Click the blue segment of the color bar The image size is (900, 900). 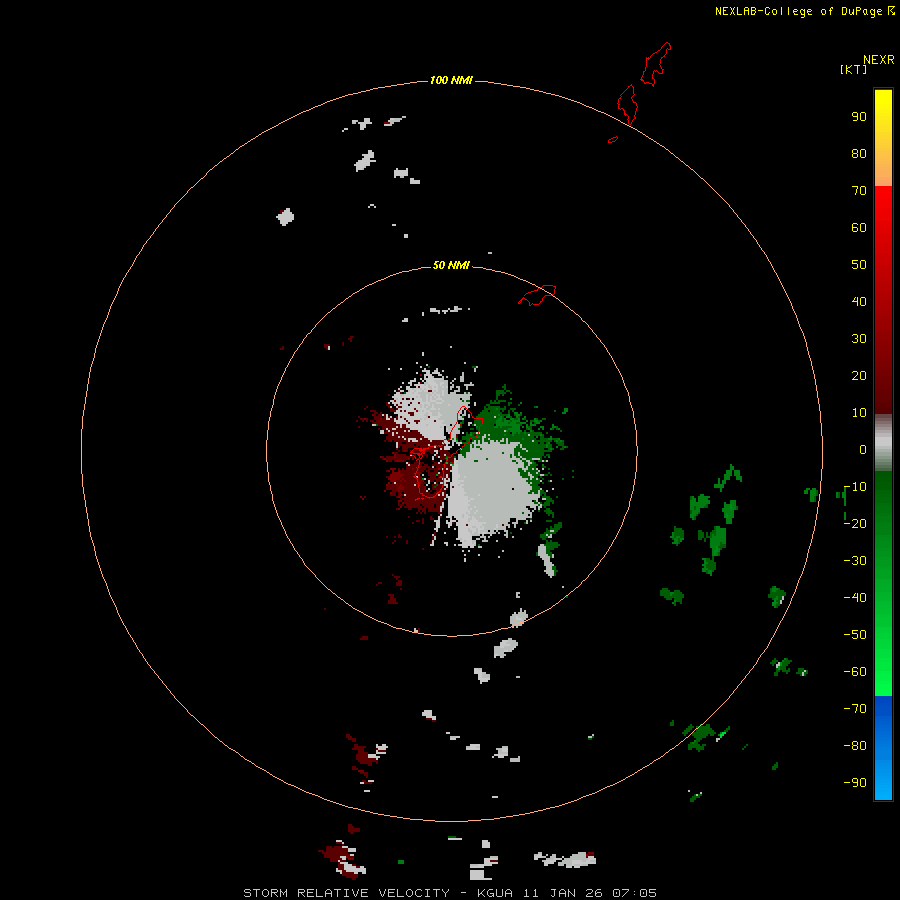click(x=883, y=747)
